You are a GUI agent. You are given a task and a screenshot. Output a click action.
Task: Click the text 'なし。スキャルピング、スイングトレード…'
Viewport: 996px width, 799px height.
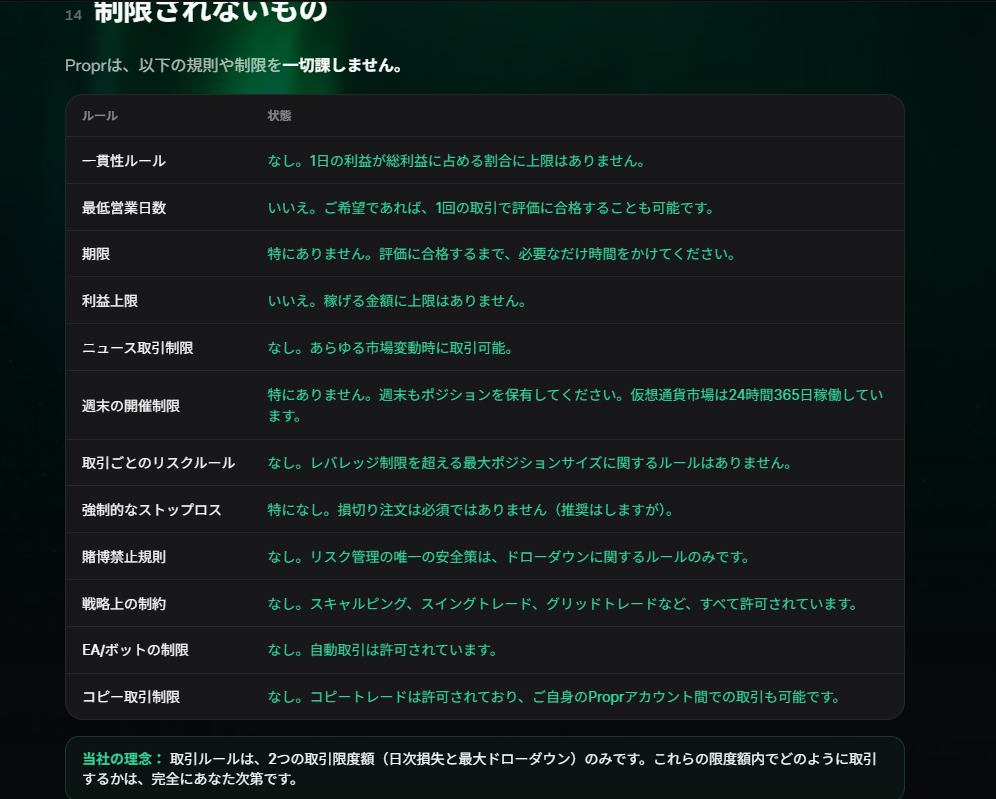coord(563,604)
